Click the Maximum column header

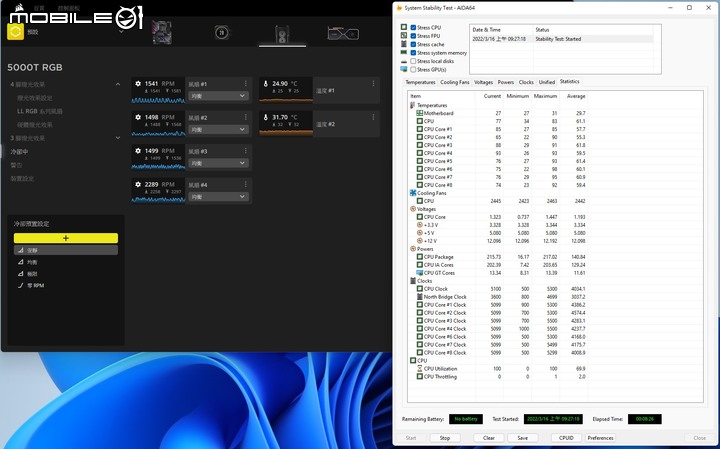pos(545,96)
